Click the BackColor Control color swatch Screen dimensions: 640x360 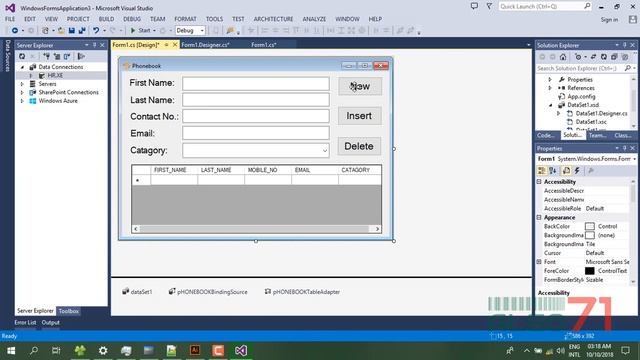point(589,226)
